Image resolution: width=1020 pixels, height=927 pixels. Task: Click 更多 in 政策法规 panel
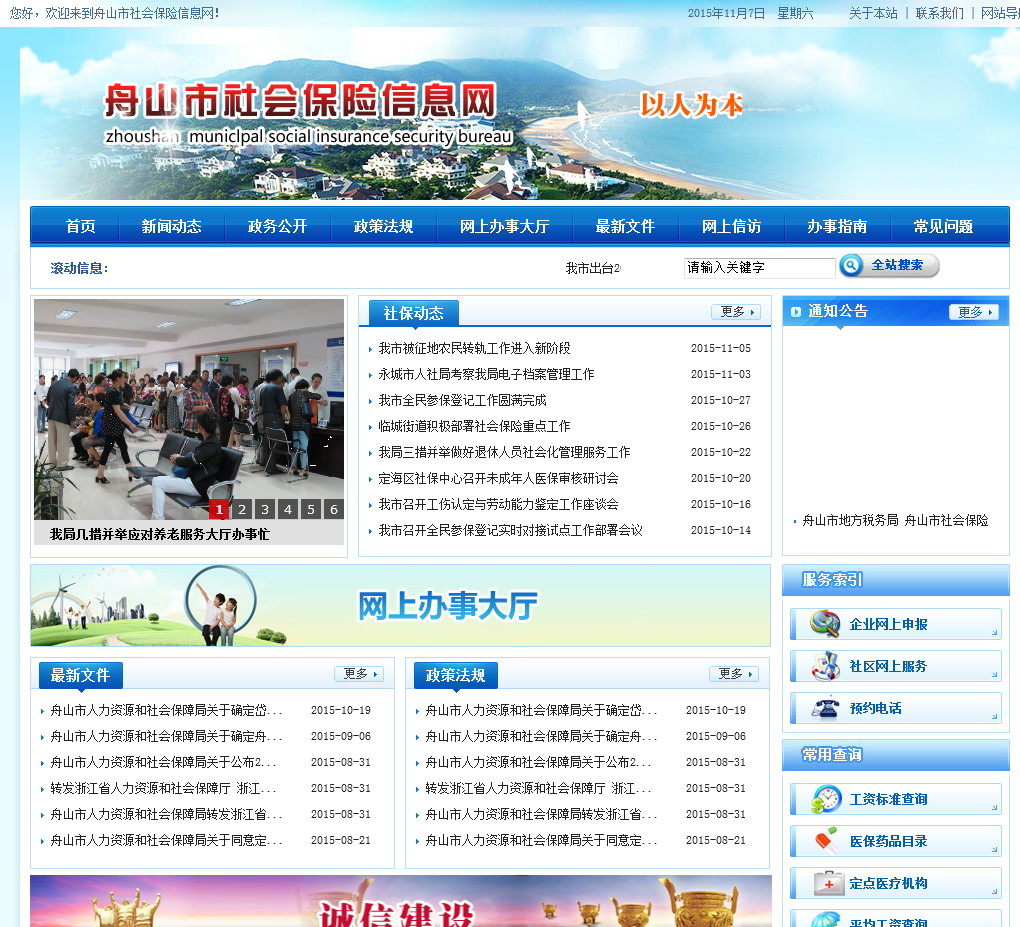pos(734,674)
